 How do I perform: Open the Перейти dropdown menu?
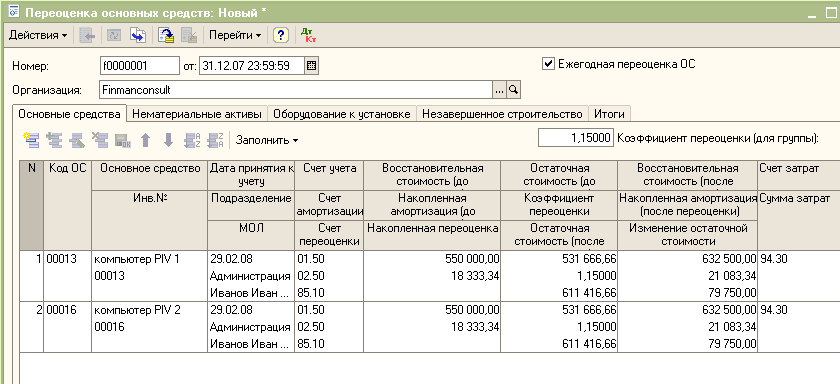coord(235,35)
